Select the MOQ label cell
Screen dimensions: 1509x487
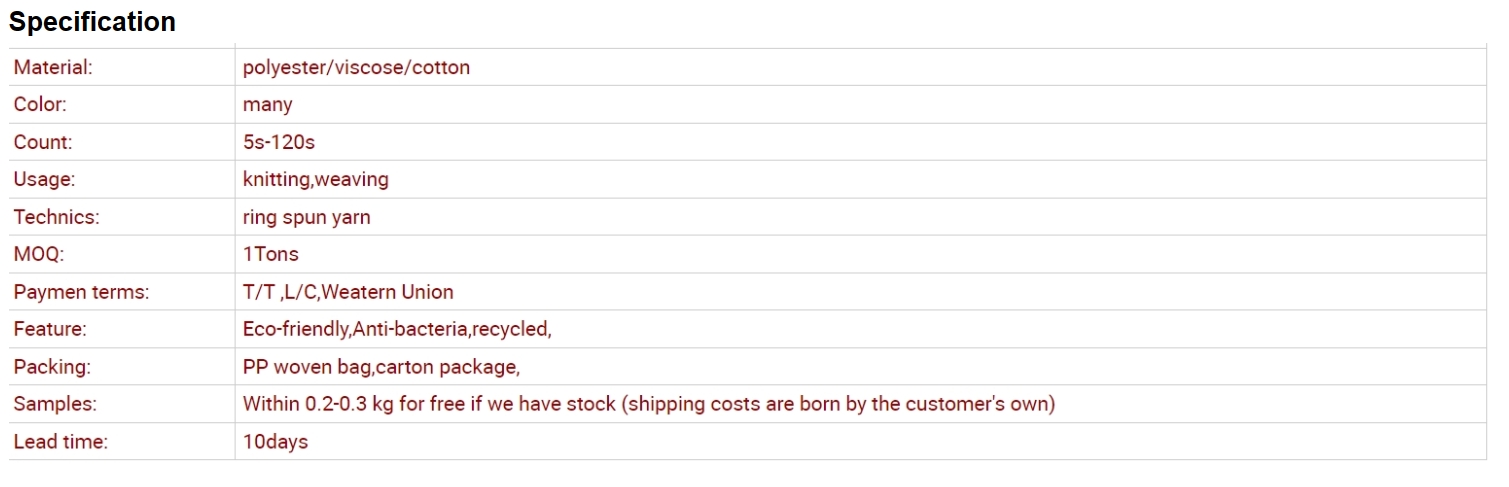coord(122,255)
